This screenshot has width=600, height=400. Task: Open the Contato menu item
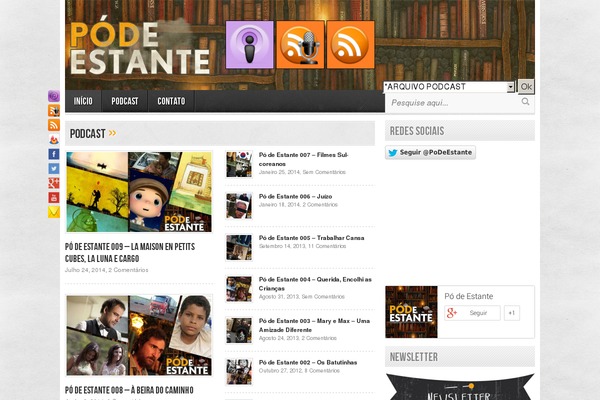(171, 101)
